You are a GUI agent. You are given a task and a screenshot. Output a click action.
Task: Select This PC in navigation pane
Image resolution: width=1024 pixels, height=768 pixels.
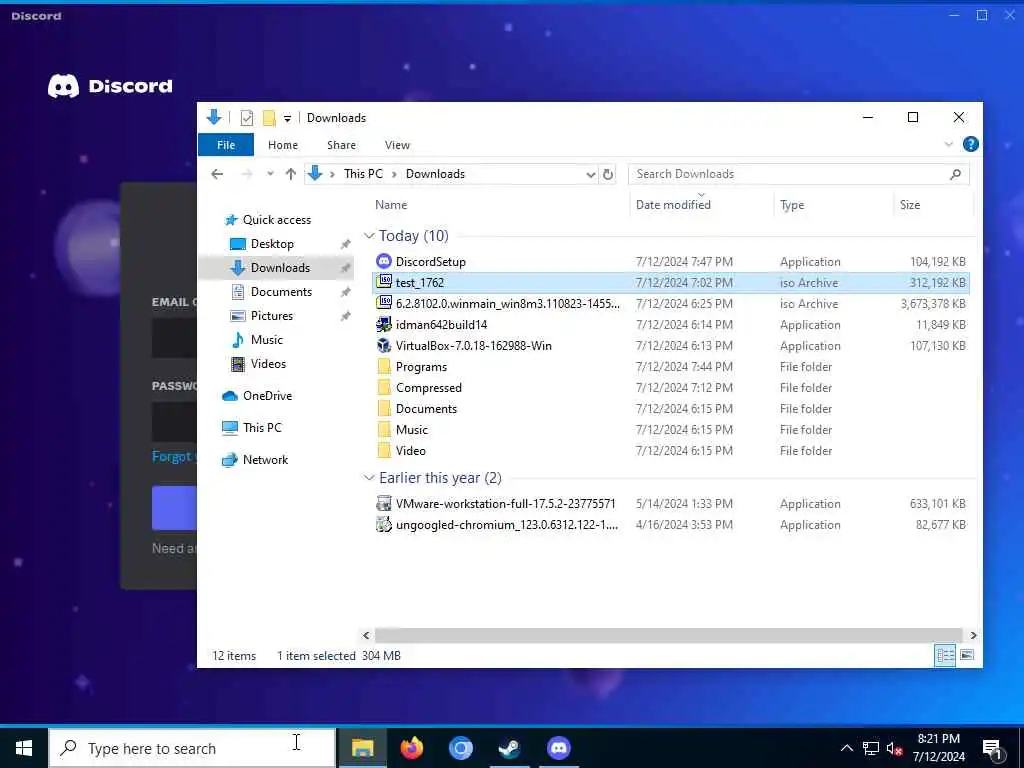coord(262,428)
